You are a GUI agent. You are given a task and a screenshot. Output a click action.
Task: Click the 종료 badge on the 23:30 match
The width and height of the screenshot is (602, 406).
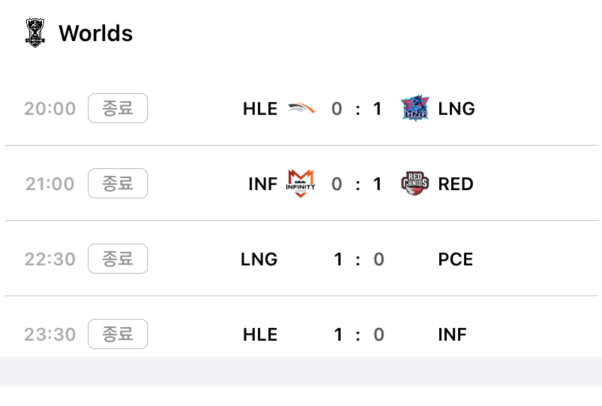pyautogui.click(x=118, y=334)
